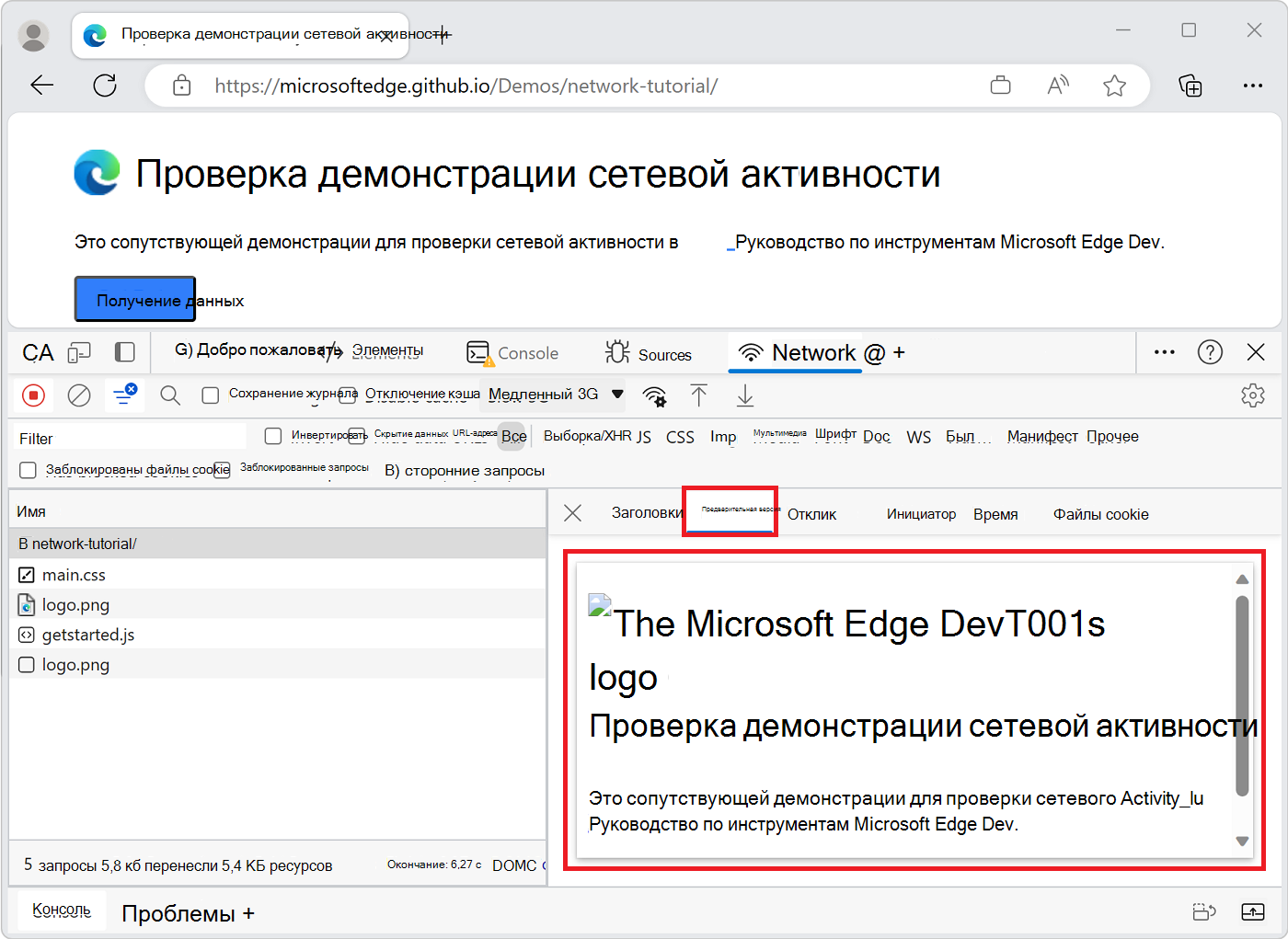Switch to the Sources tab
The width and height of the screenshot is (1288, 939).
[x=649, y=353]
